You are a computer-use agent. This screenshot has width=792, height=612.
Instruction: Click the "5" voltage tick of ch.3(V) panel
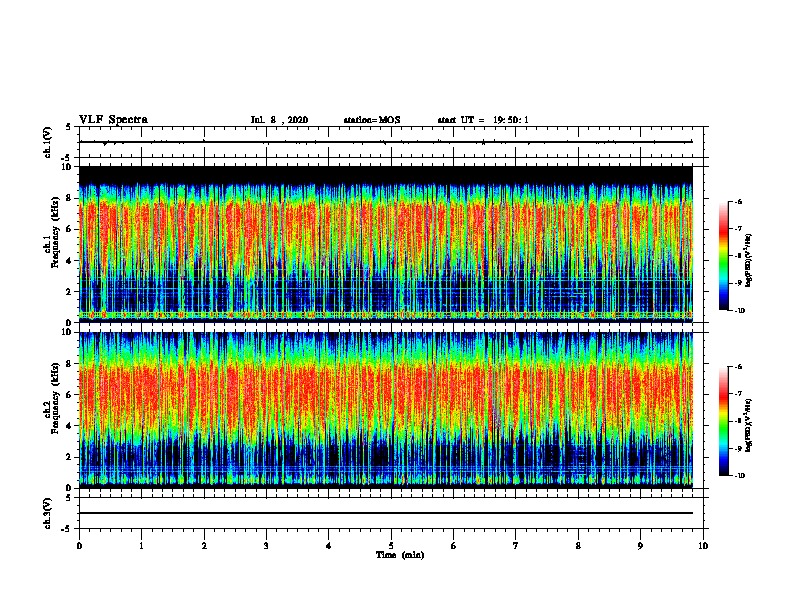(x=69, y=498)
